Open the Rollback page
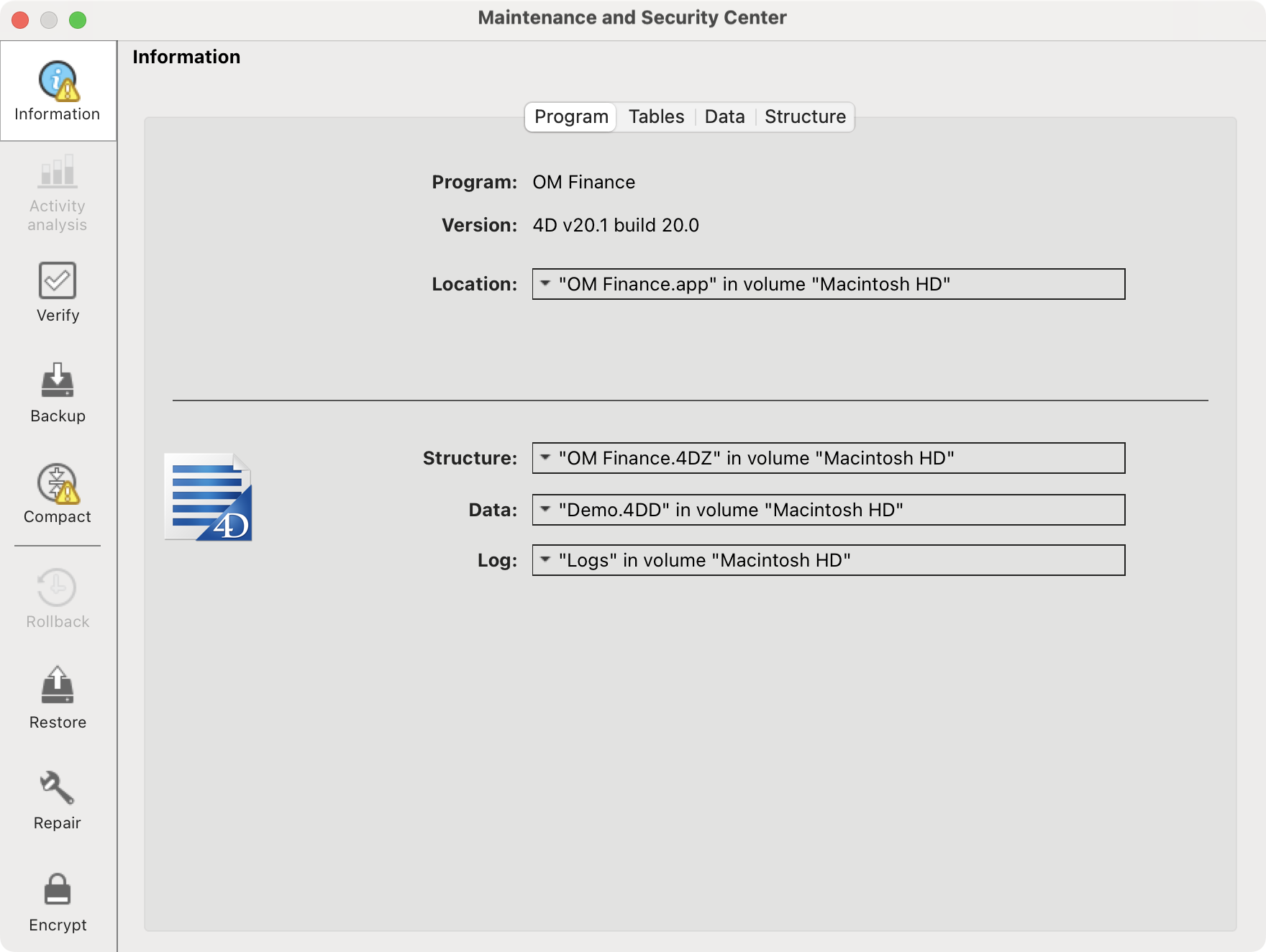The width and height of the screenshot is (1266, 952). pyautogui.click(x=58, y=598)
